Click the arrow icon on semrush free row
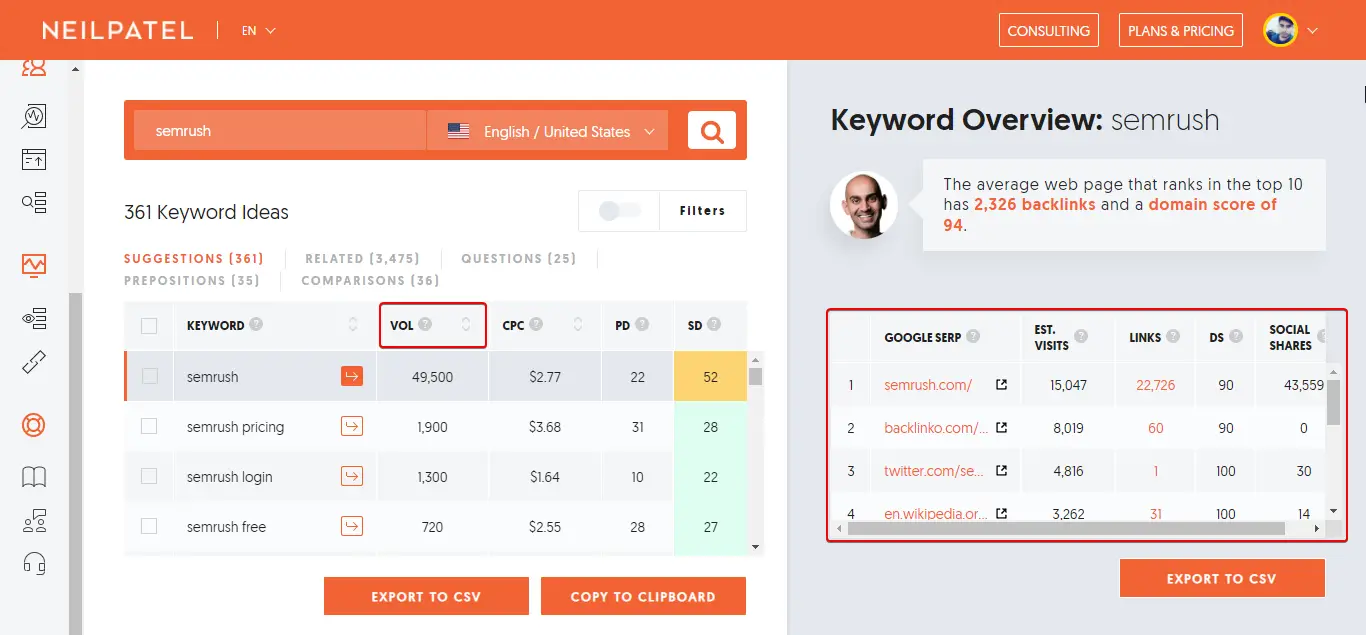The width and height of the screenshot is (1366, 635). pyautogui.click(x=352, y=526)
